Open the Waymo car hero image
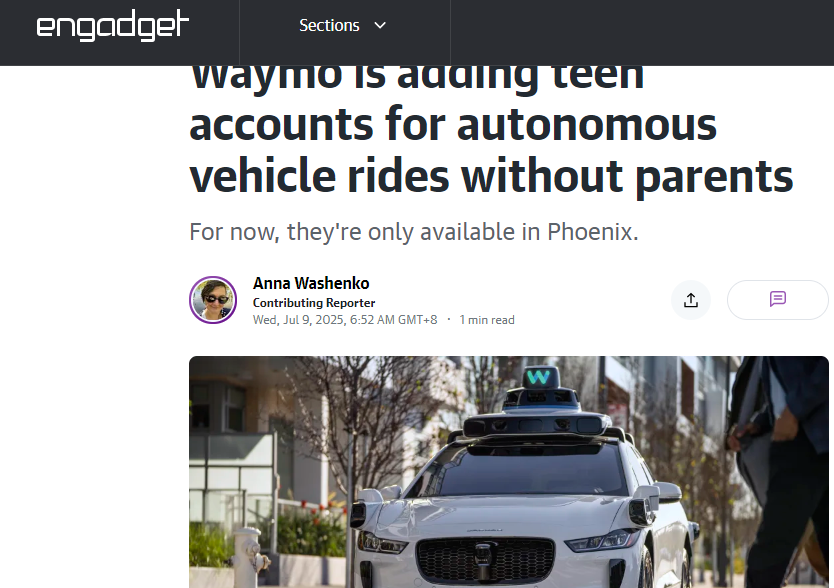The image size is (834, 588). [x=508, y=472]
